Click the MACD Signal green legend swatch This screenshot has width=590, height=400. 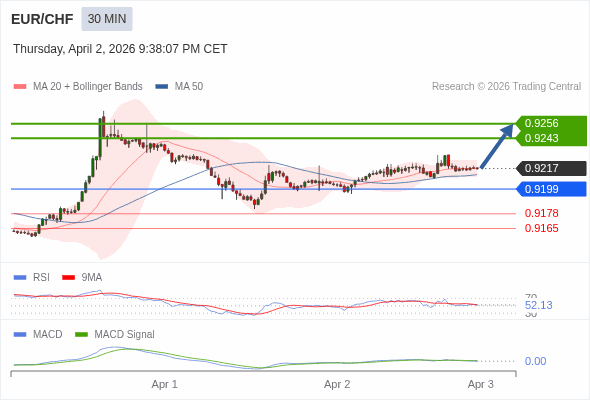[81, 335]
